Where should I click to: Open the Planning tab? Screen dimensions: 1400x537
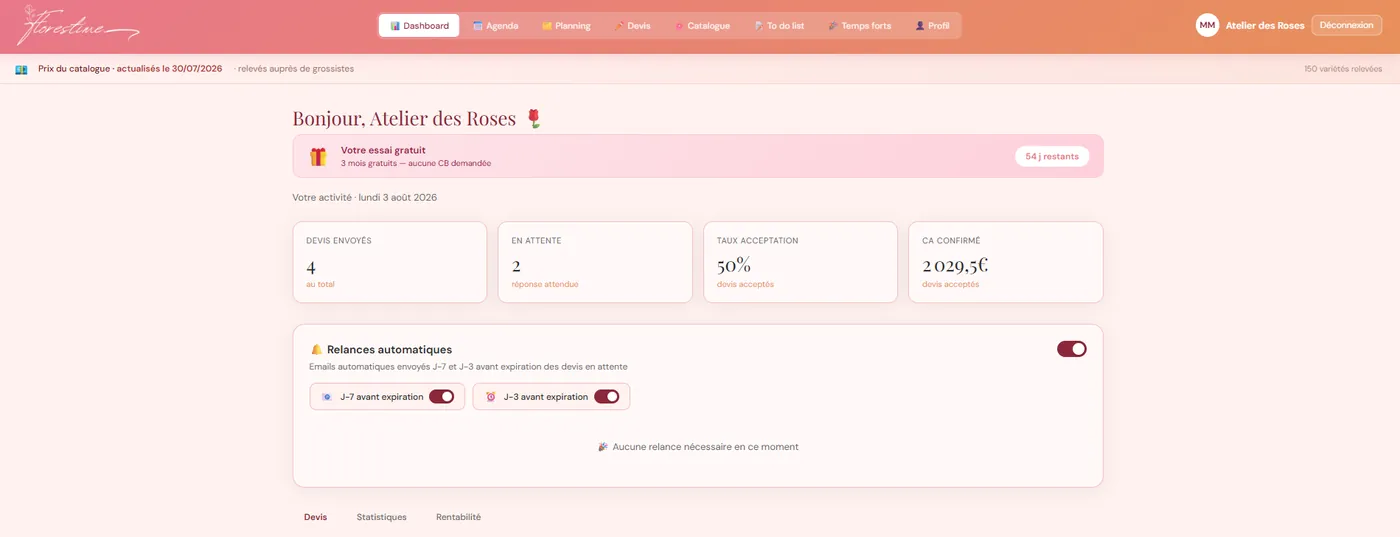pyautogui.click(x=566, y=26)
